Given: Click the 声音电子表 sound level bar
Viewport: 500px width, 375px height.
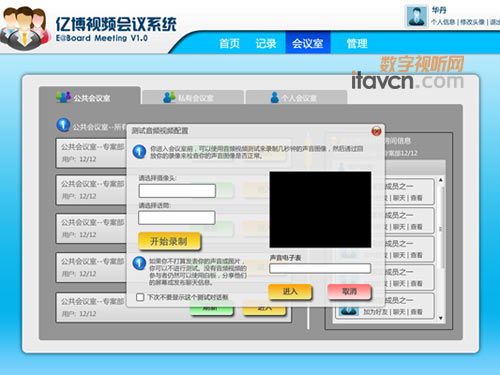Looking at the screenshot, I should tap(320, 268).
